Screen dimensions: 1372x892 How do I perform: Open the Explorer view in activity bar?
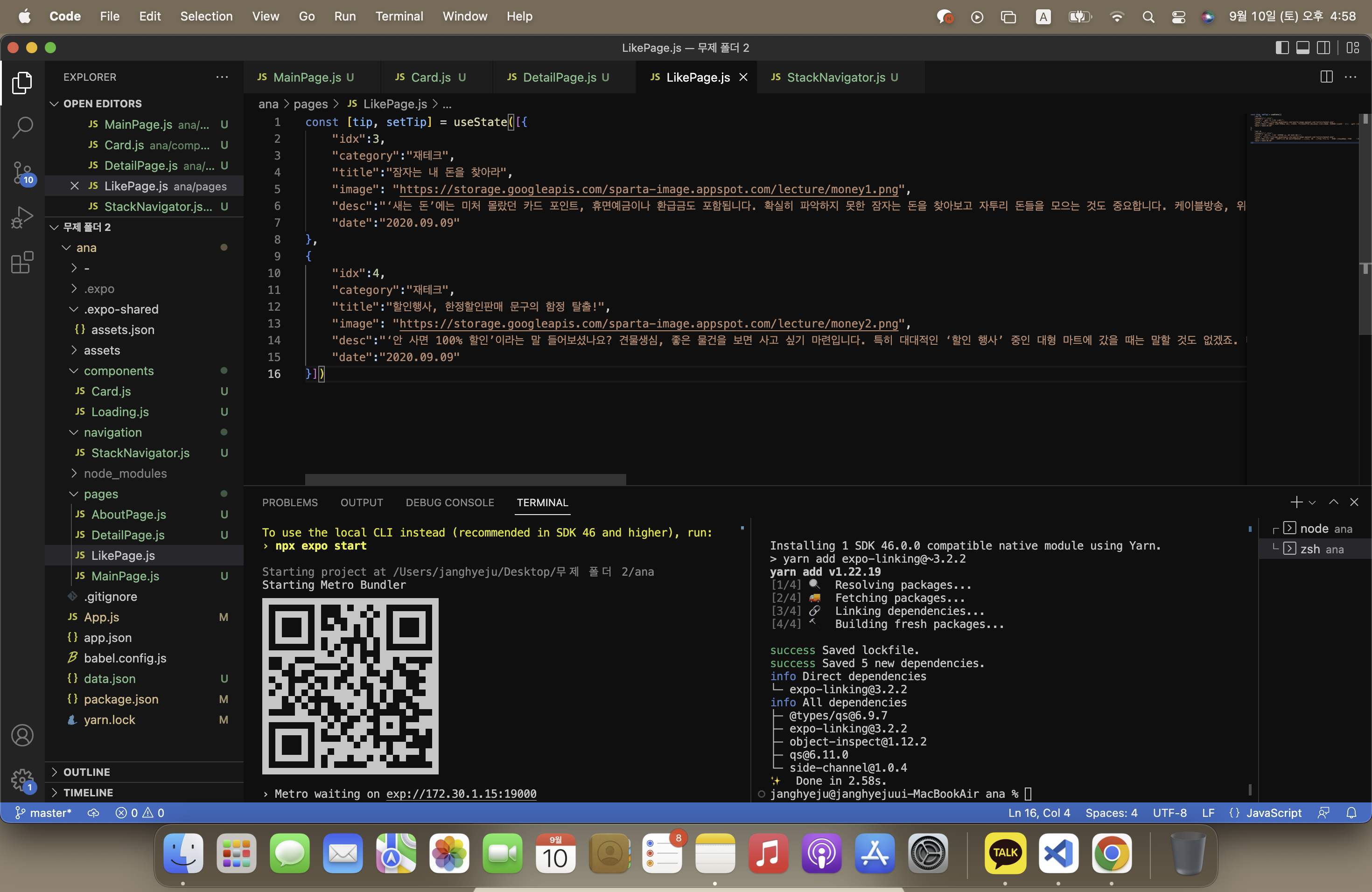coord(22,83)
